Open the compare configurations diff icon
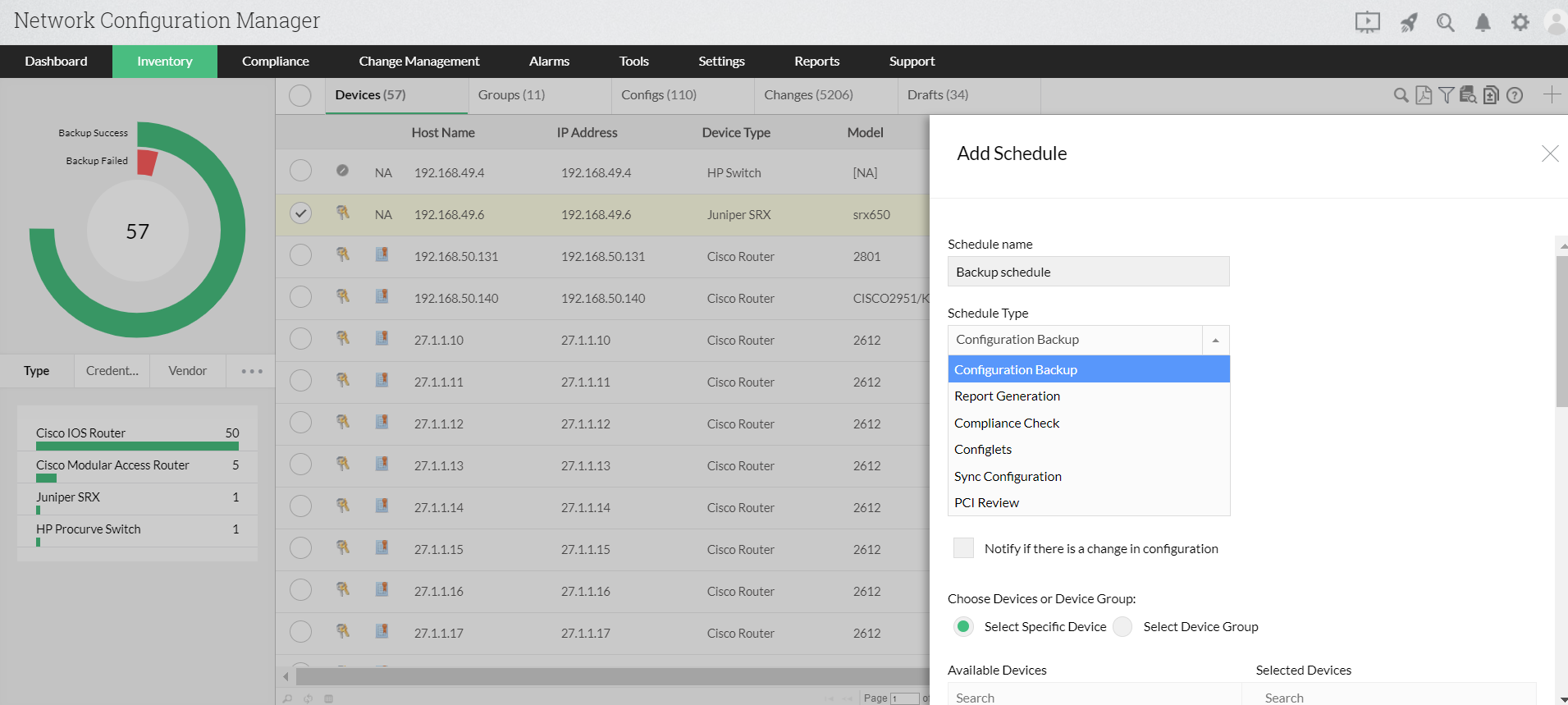Viewport: 1568px width, 705px height. click(x=1491, y=95)
